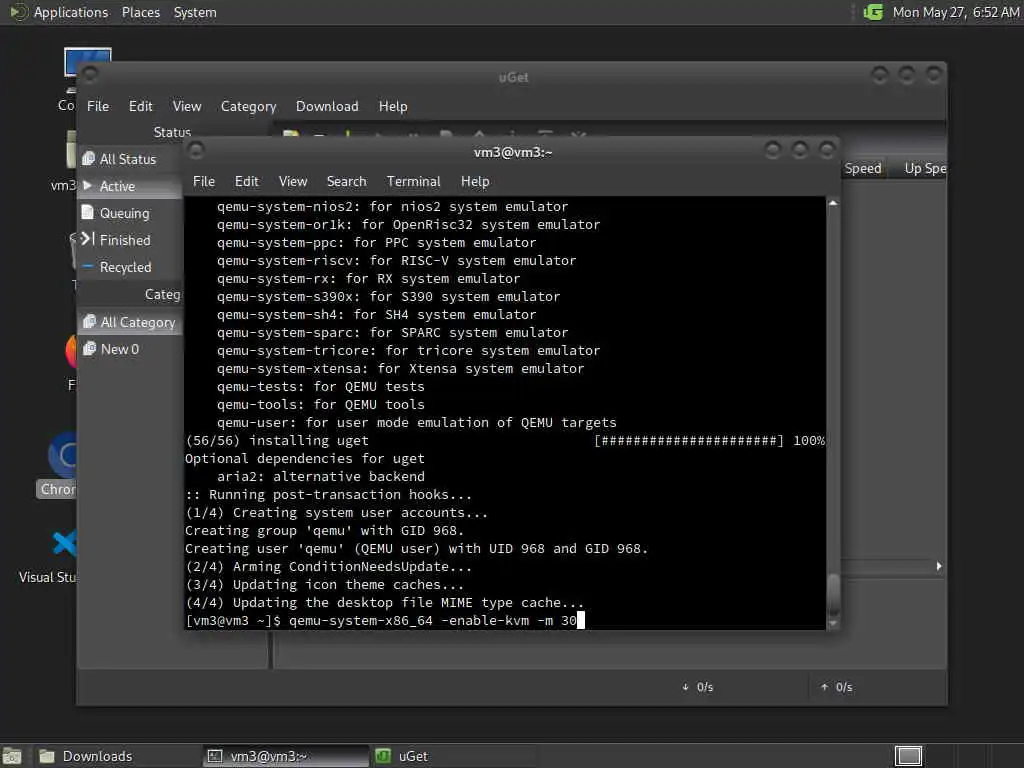Click the Recycled minus icon

[x=88, y=266]
